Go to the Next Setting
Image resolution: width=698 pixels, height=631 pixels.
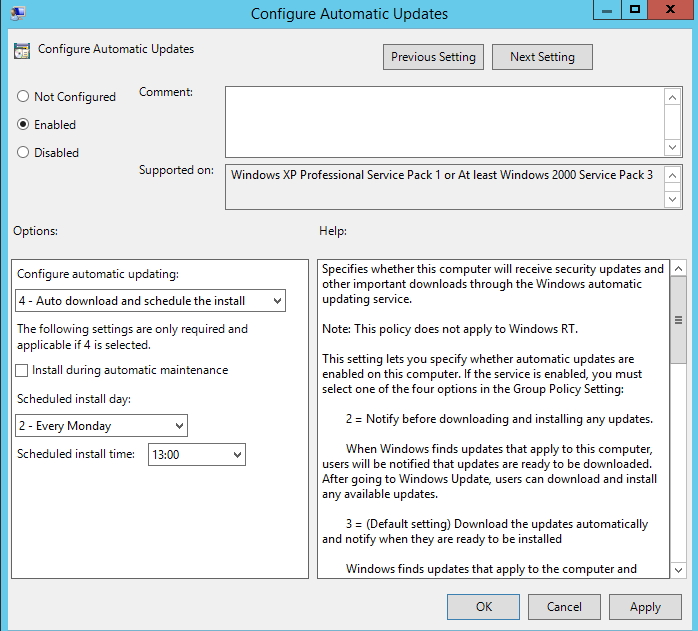click(x=542, y=57)
